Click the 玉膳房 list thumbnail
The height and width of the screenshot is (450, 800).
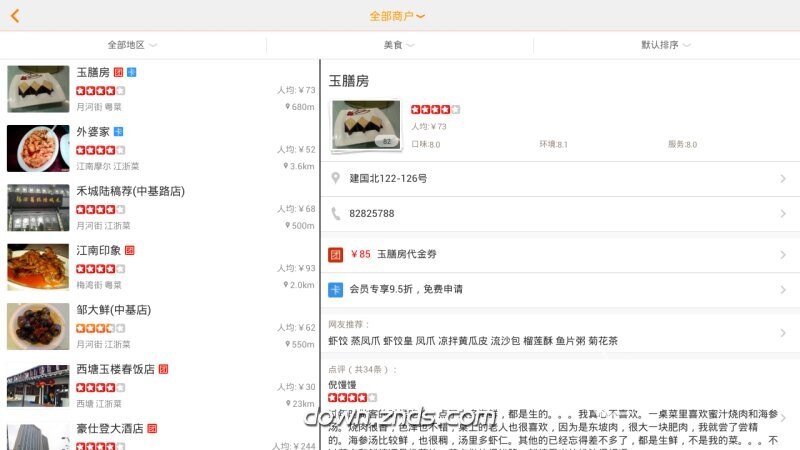[38, 89]
